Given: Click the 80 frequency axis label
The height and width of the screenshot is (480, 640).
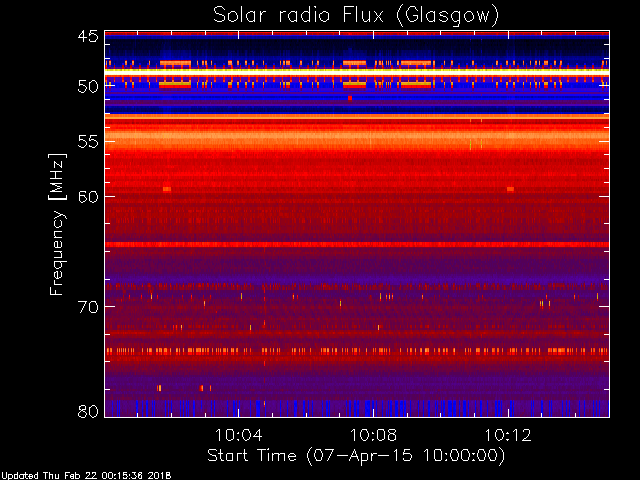Looking at the screenshot, I should [x=88, y=411].
